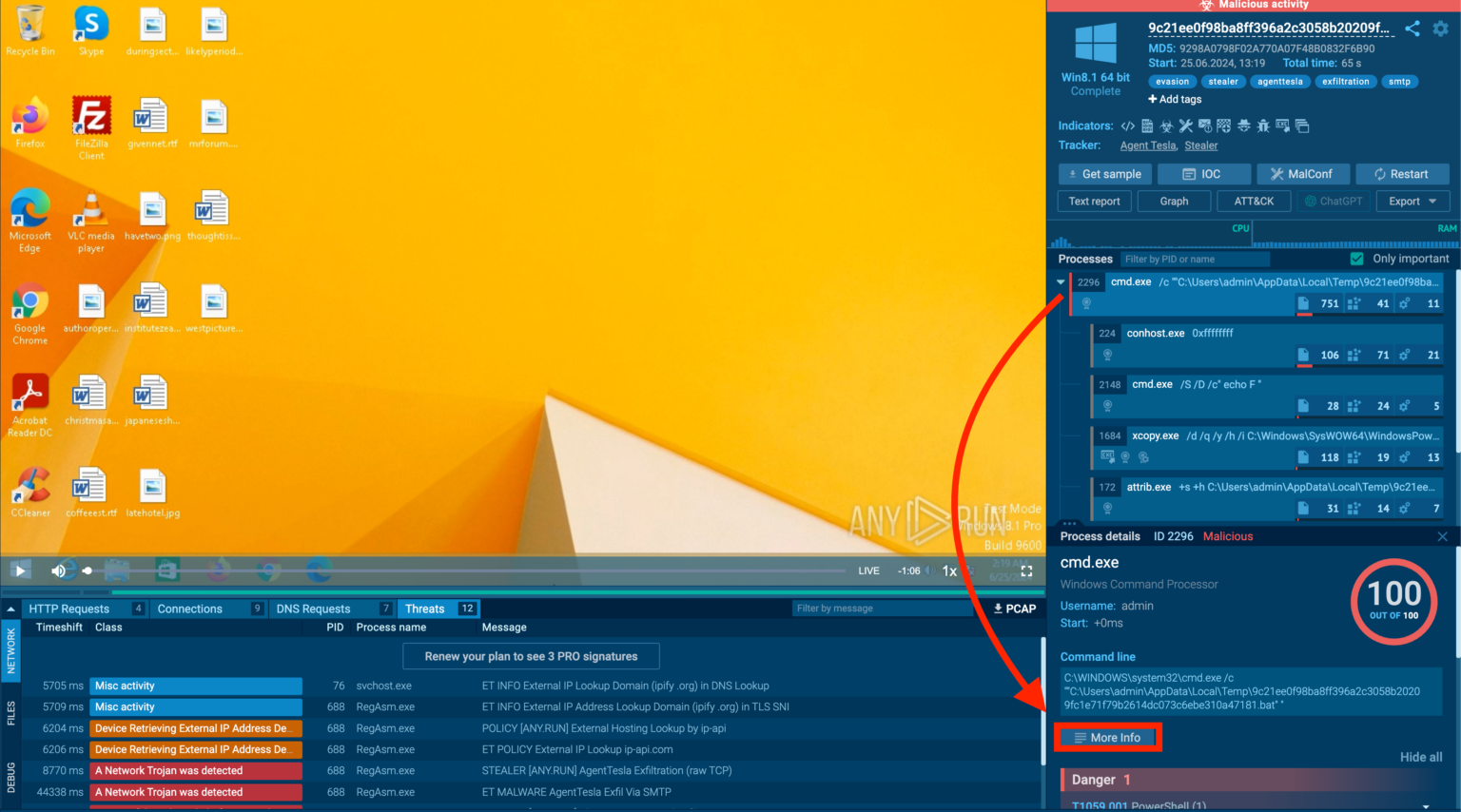
Task: Close the Process details panel
Action: tap(1442, 536)
